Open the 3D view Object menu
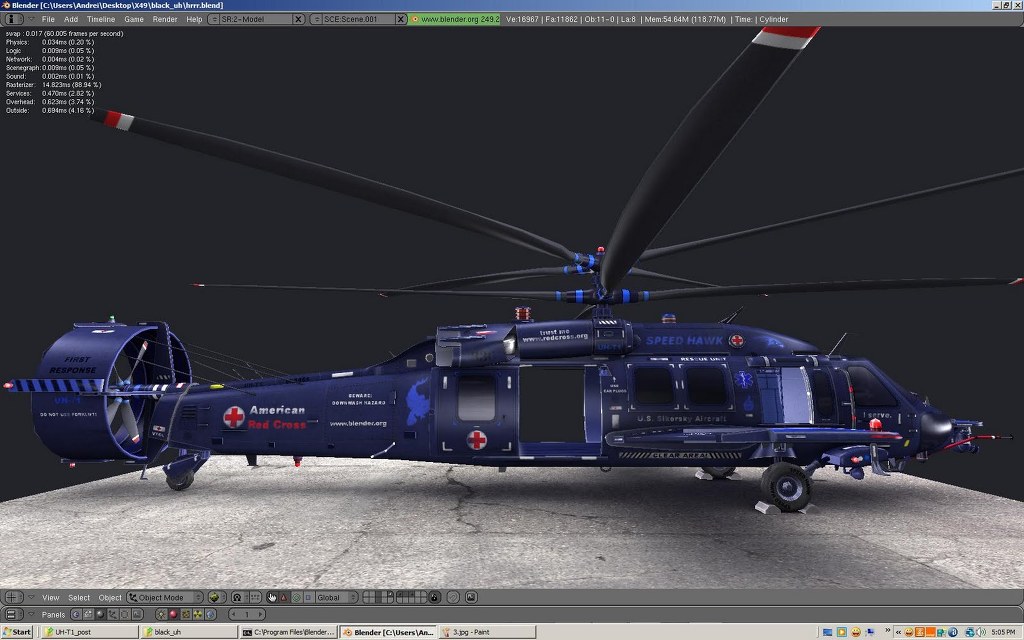 click(110, 598)
